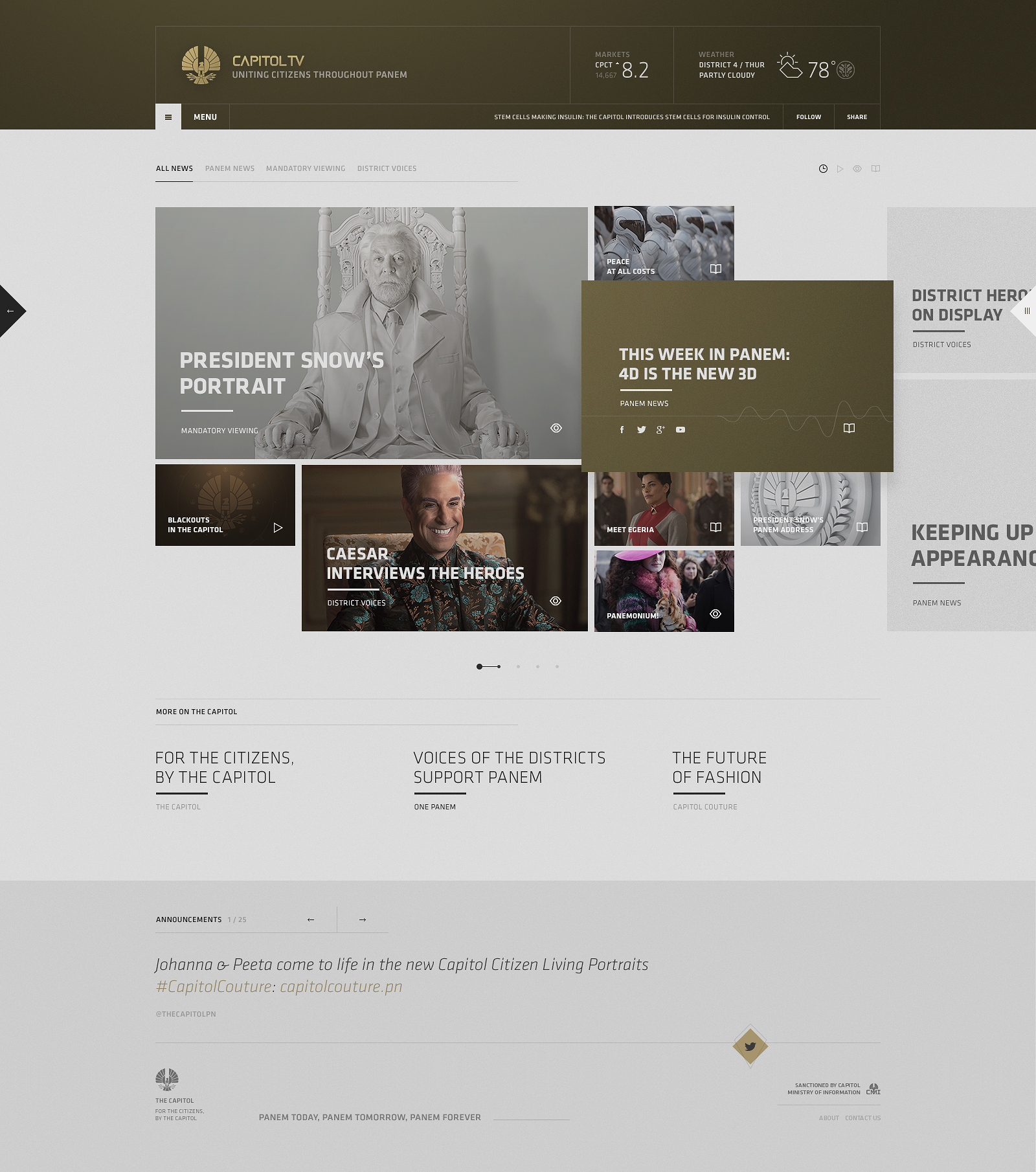Open Voices of the Districts Support Panem article
Viewport: 1036px width, 1172px height.
(510, 768)
